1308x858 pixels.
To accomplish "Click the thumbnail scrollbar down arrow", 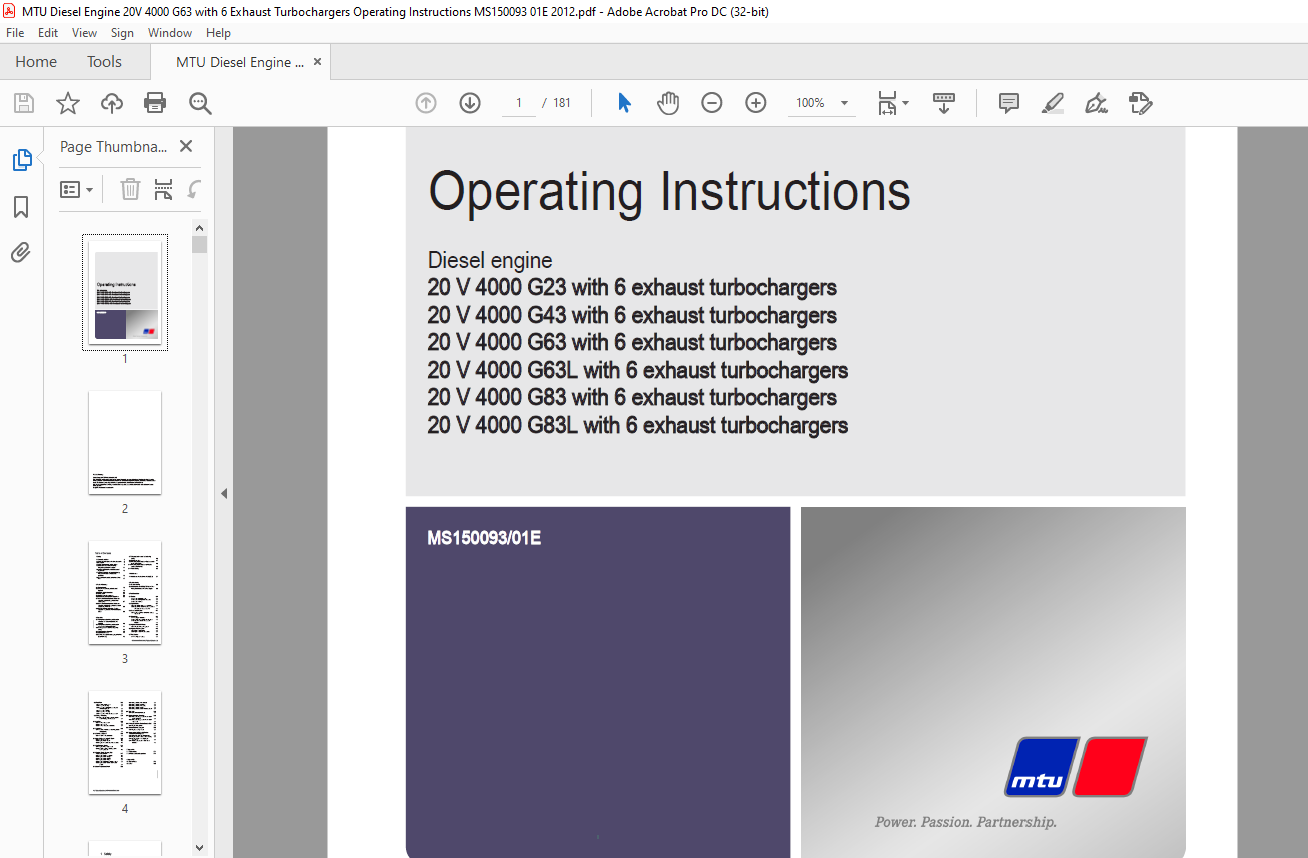I will [200, 848].
